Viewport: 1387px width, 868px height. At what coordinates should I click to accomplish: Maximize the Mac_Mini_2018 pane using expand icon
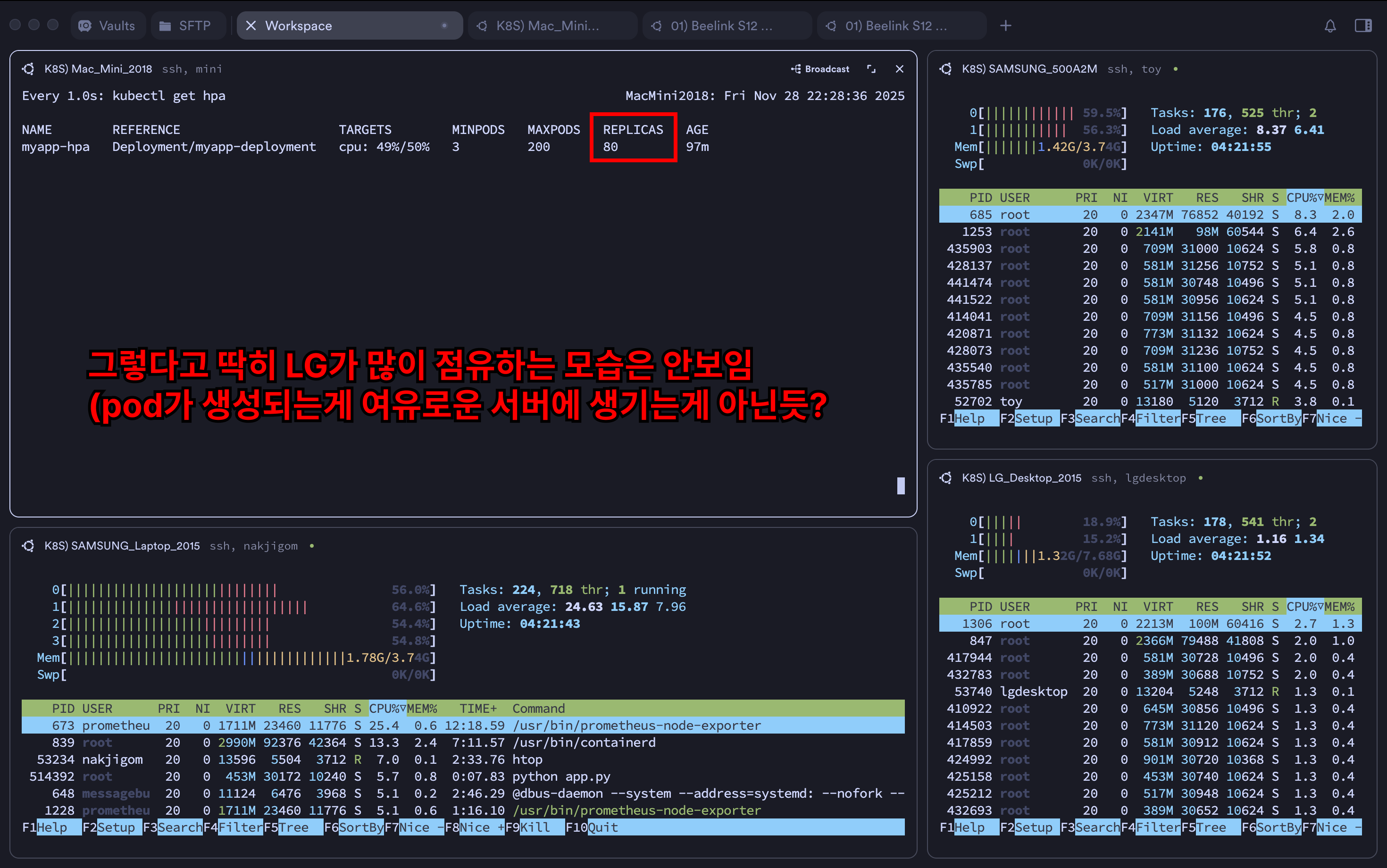(x=871, y=69)
